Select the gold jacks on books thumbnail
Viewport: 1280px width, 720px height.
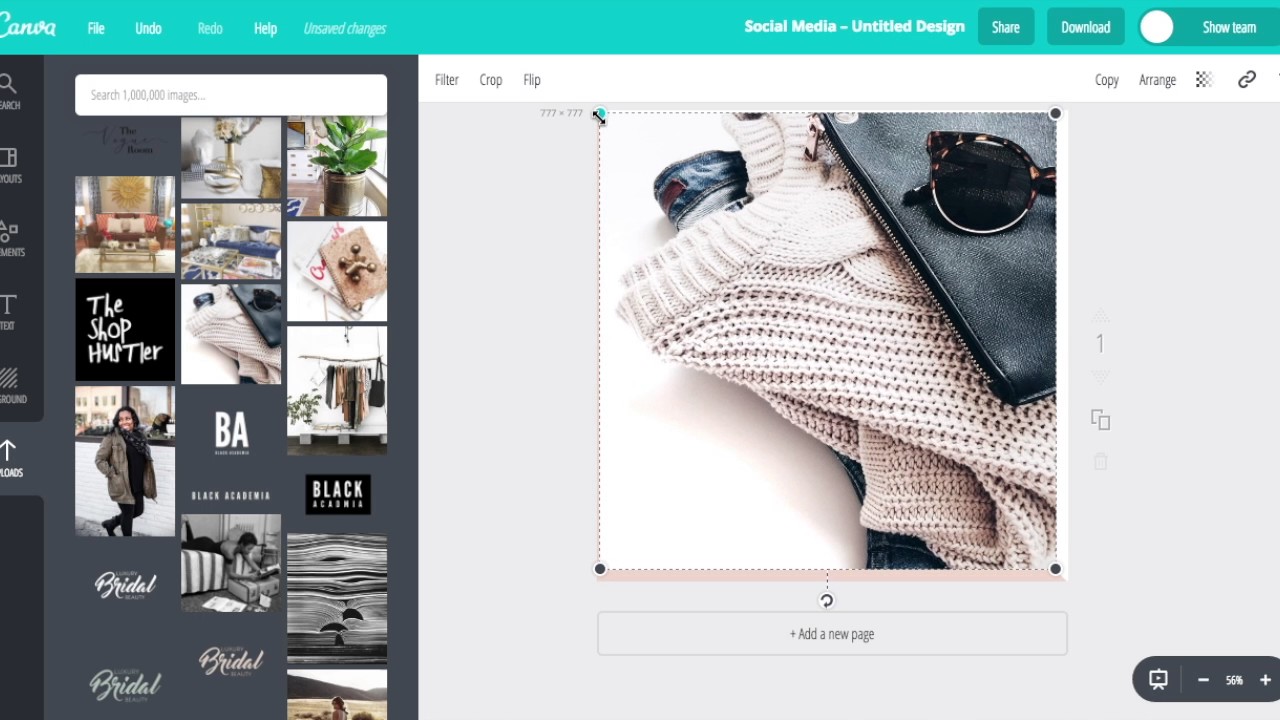point(337,271)
